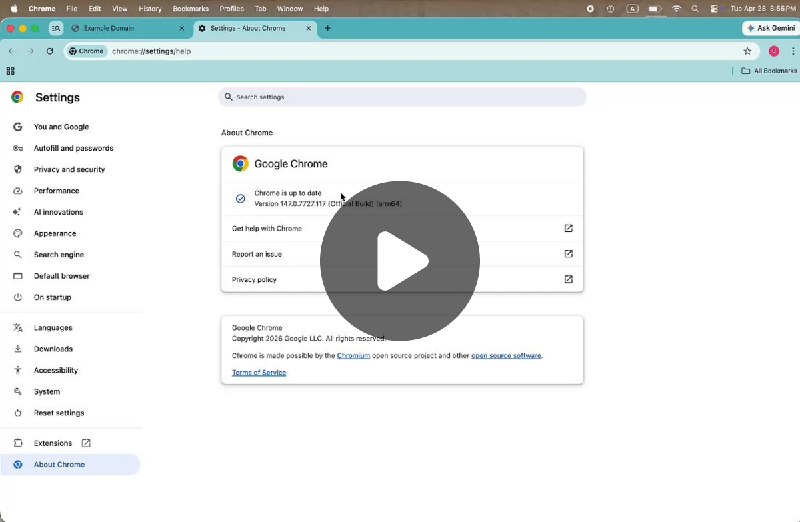The image size is (800, 522).
Task: Click the sparkle icon beside AI innovations
Action: pos(17,212)
